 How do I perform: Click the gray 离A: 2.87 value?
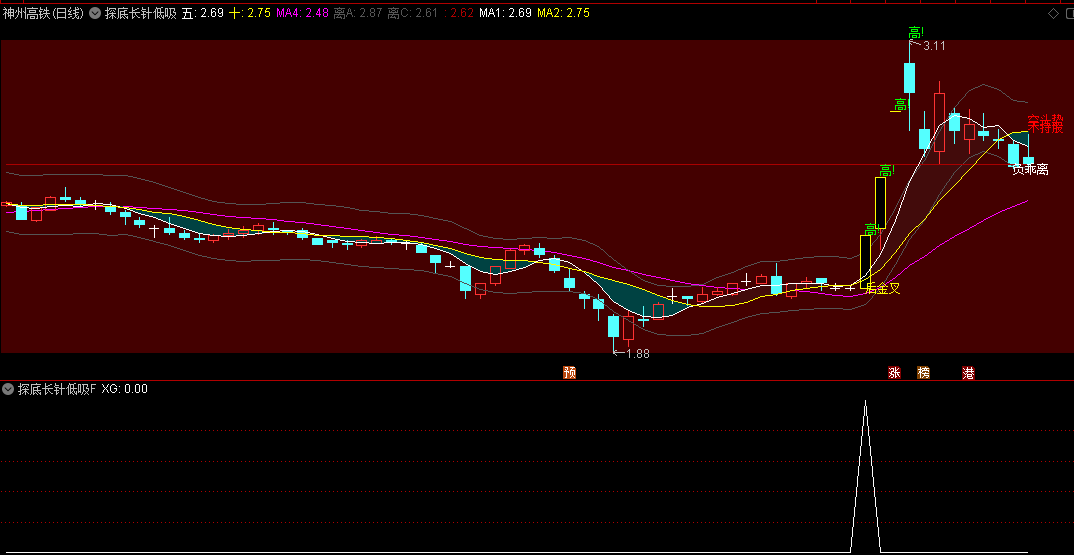[x=358, y=13]
